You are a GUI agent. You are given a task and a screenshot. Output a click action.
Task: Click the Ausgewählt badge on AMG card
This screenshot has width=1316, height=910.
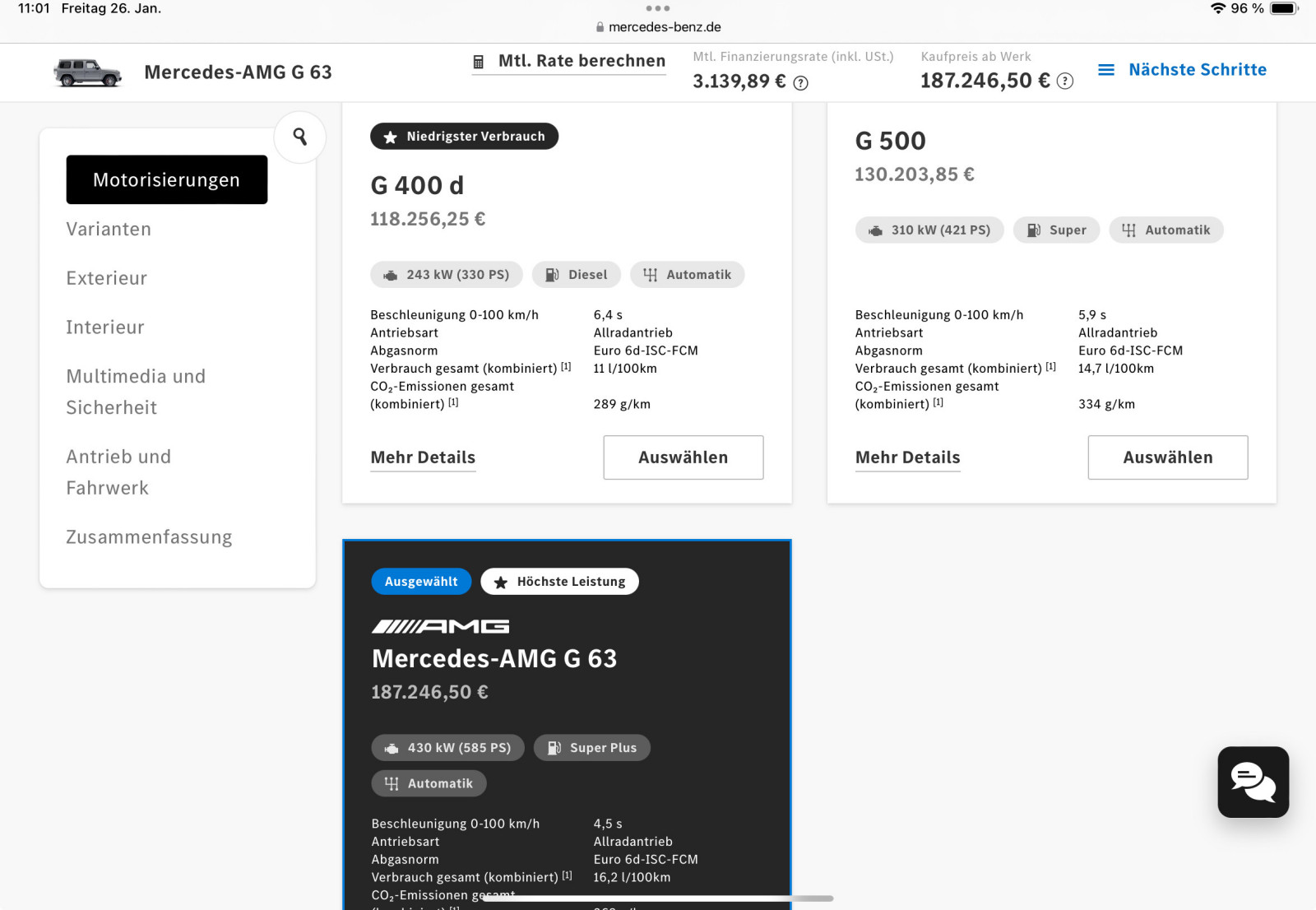click(421, 582)
